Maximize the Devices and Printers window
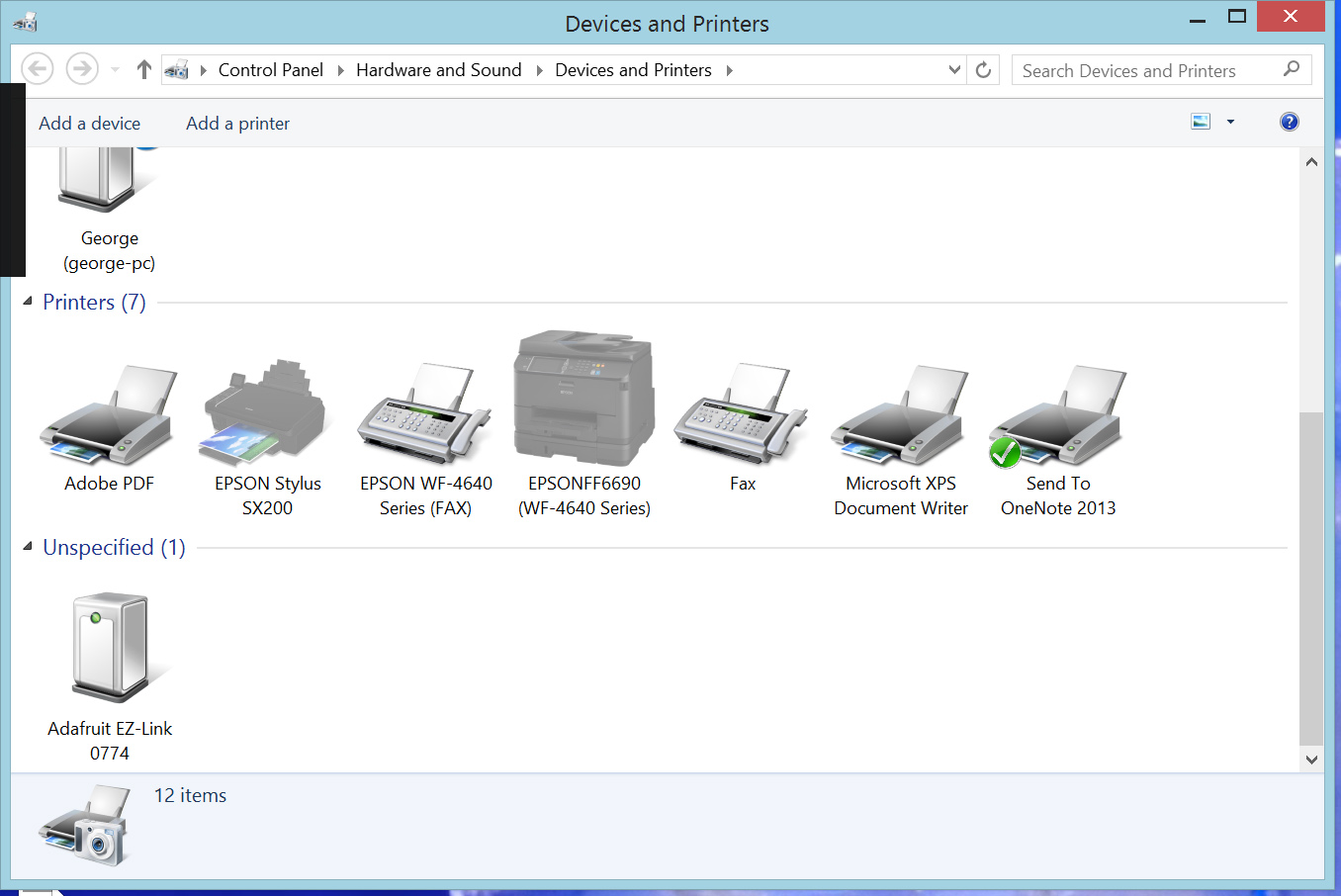Screen dimensions: 1341x896 coord(1236,16)
